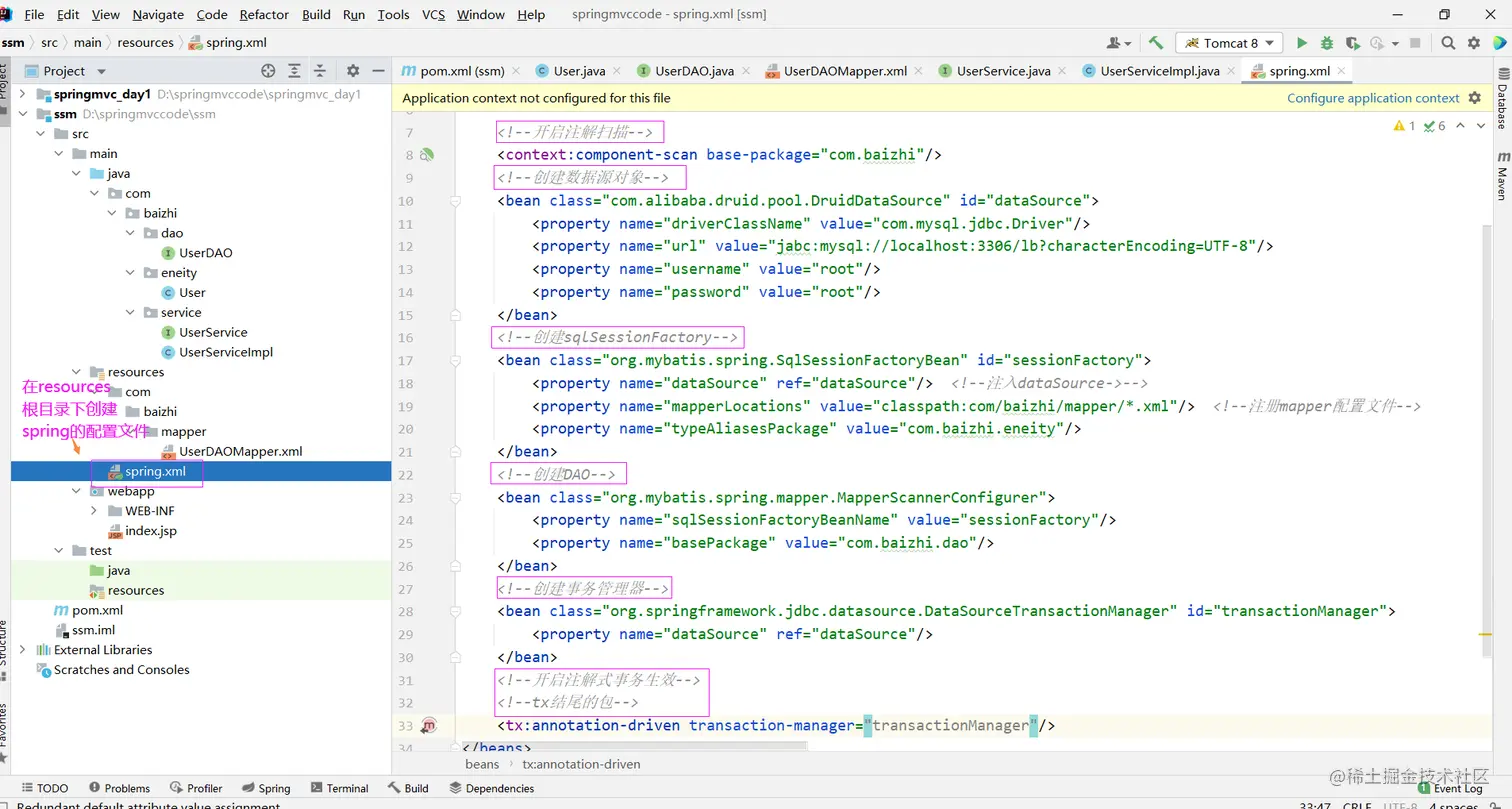1512x809 pixels.
Task: Hide the Project panel with the minus icon
Action: pos(378,71)
